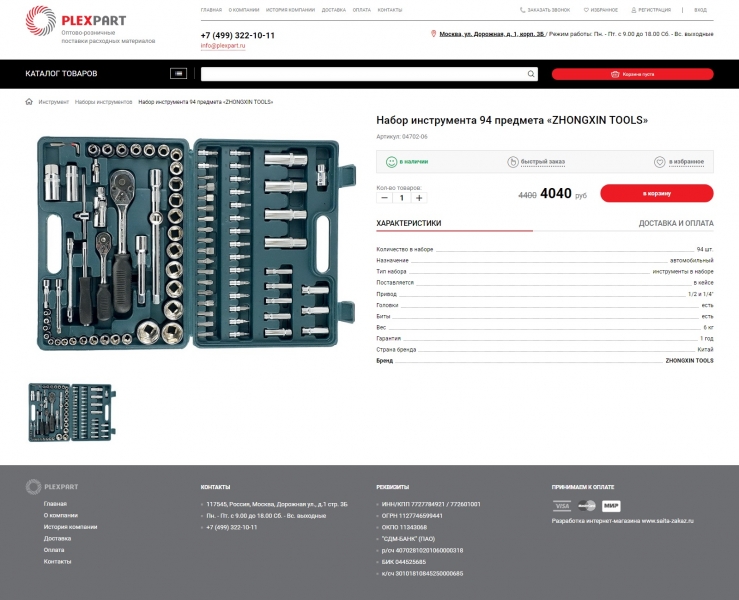Click the +7 (499) 322-10-11 header phone
The height and width of the screenshot is (600, 739).
[x=238, y=35]
